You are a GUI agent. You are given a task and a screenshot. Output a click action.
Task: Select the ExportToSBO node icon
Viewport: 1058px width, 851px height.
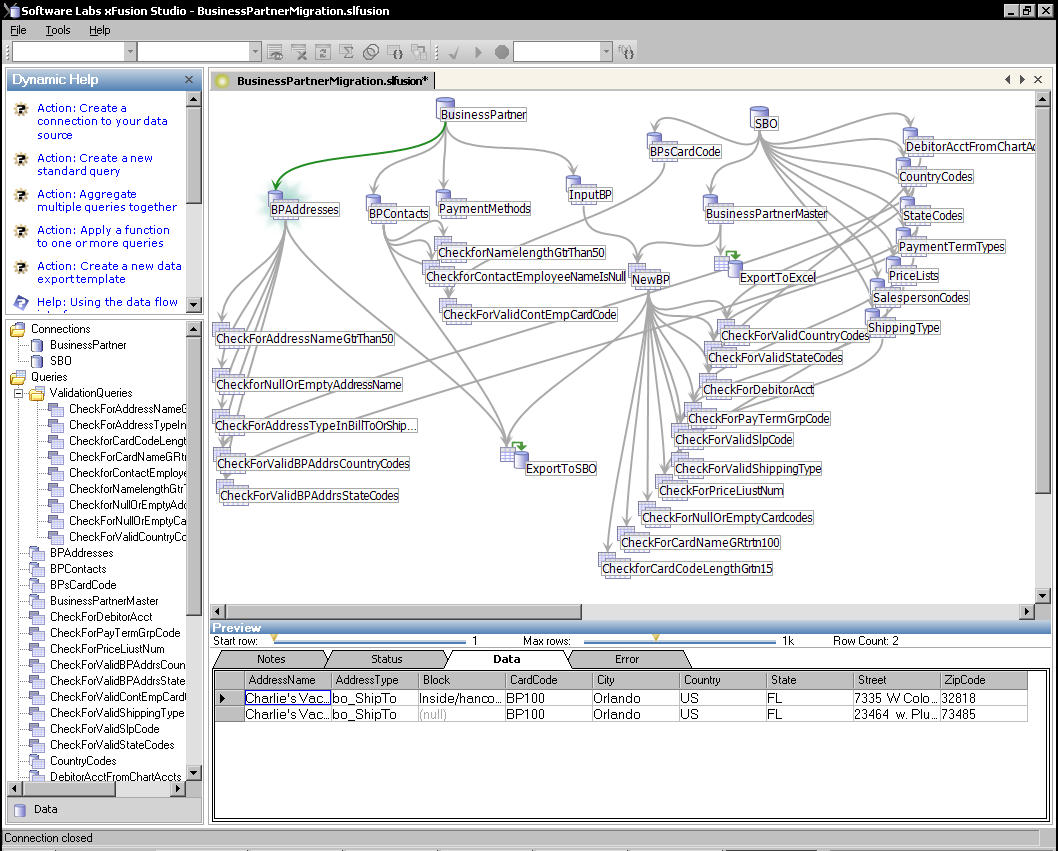[515, 456]
